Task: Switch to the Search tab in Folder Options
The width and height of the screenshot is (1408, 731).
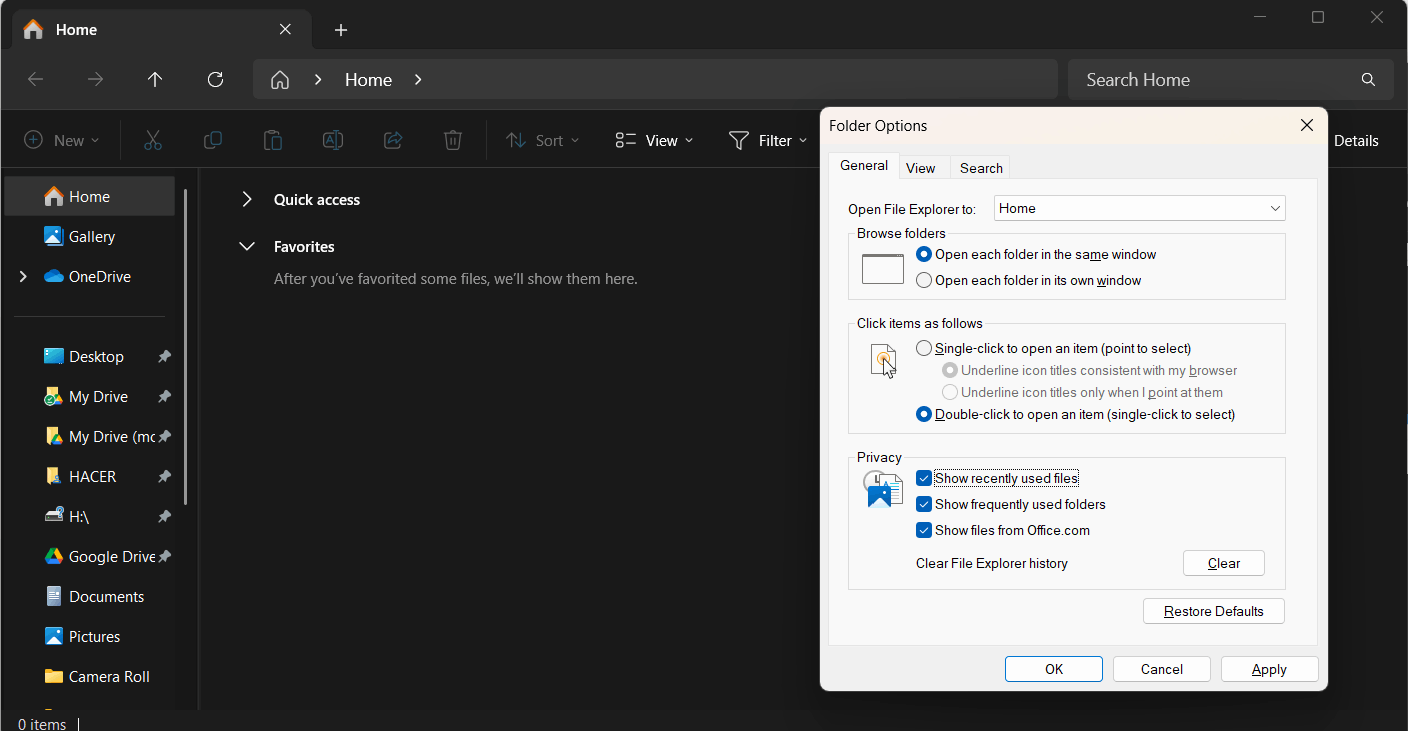Action: [980, 167]
